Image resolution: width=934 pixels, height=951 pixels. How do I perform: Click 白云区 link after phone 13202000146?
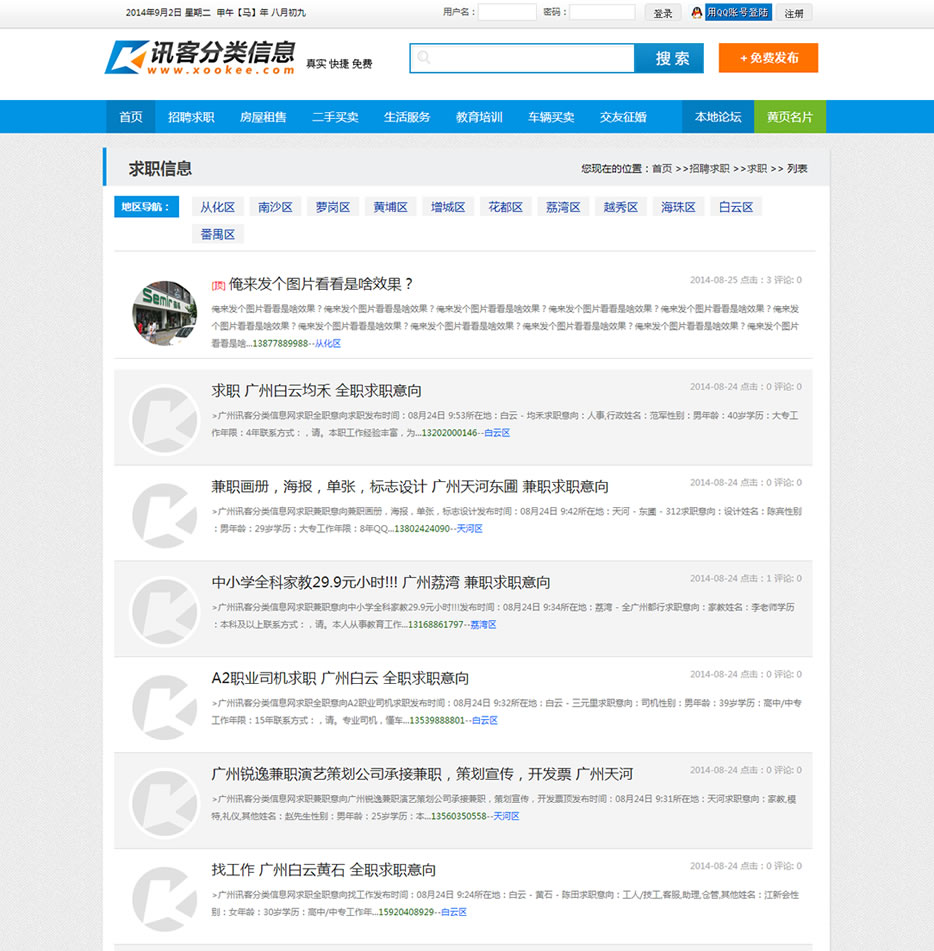click(x=497, y=432)
